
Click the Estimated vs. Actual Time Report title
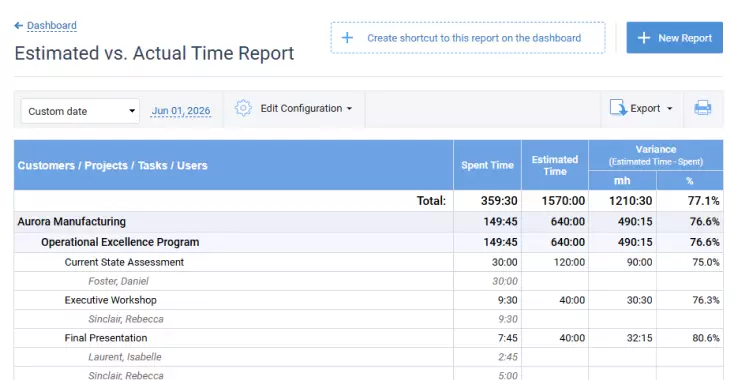pos(154,53)
